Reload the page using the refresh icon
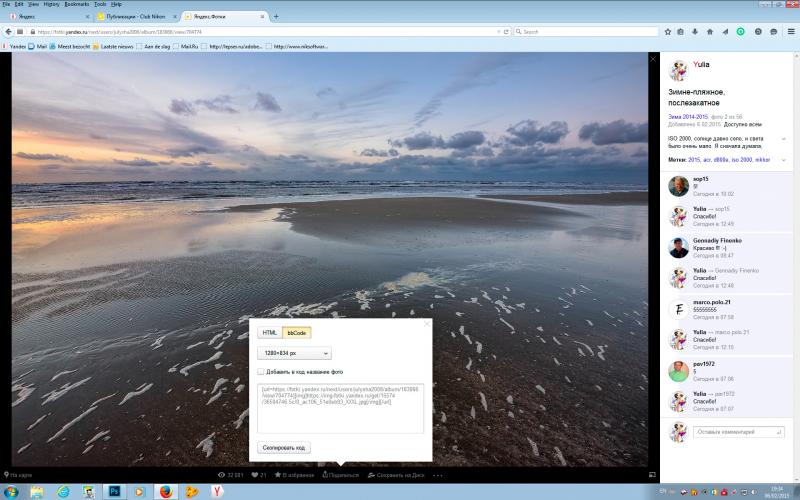This screenshot has width=800, height=500. pyautogui.click(x=506, y=32)
